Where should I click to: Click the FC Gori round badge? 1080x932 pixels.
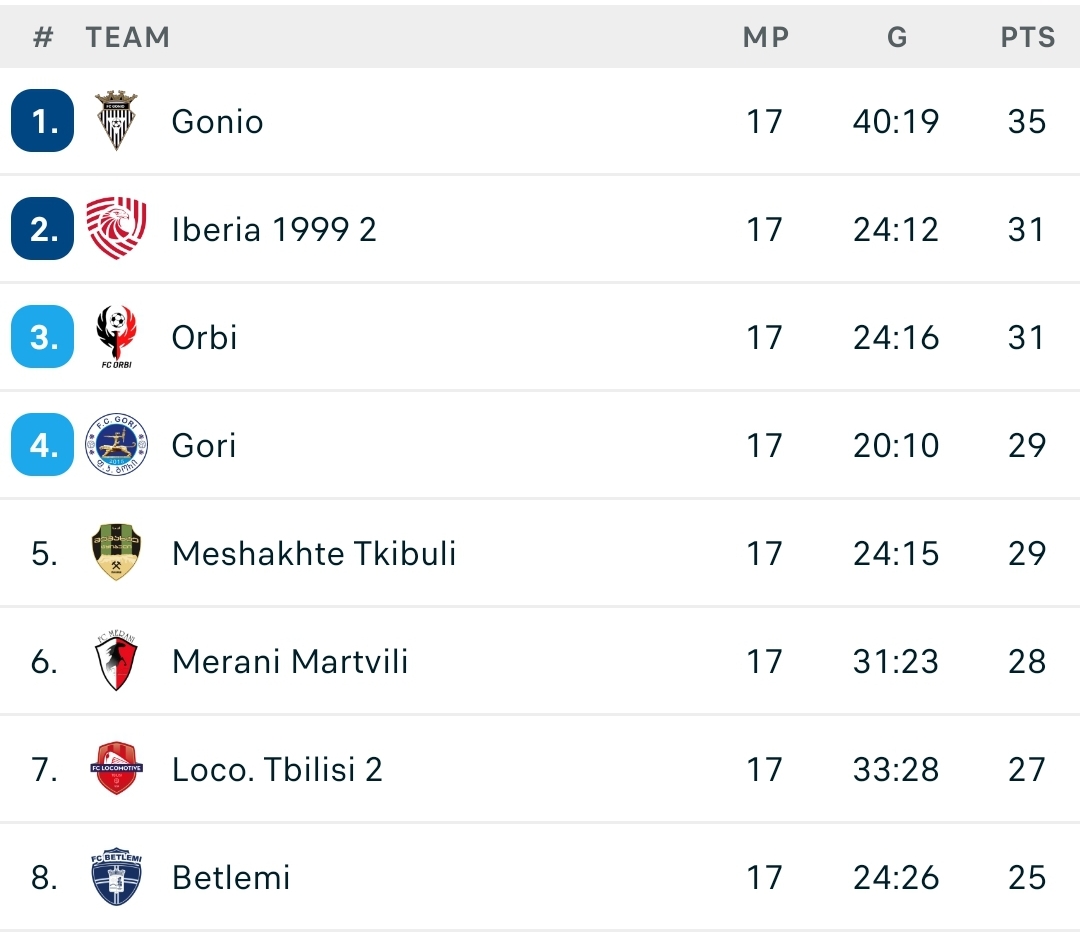[116, 445]
